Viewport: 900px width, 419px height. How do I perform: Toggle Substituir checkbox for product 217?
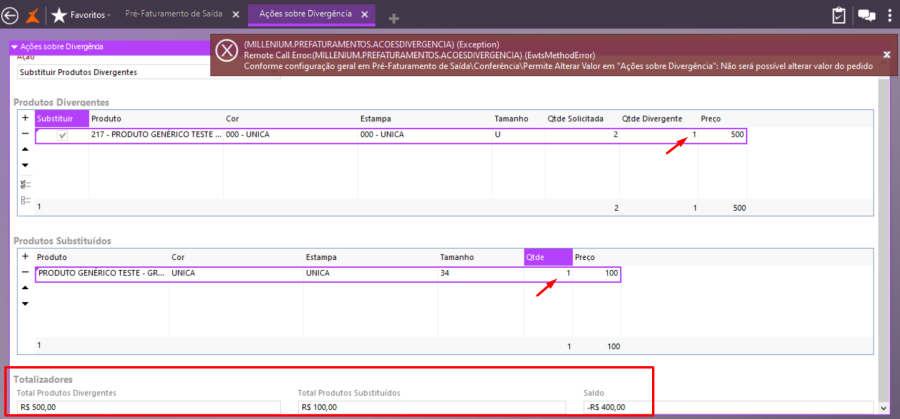pyautogui.click(x=63, y=136)
